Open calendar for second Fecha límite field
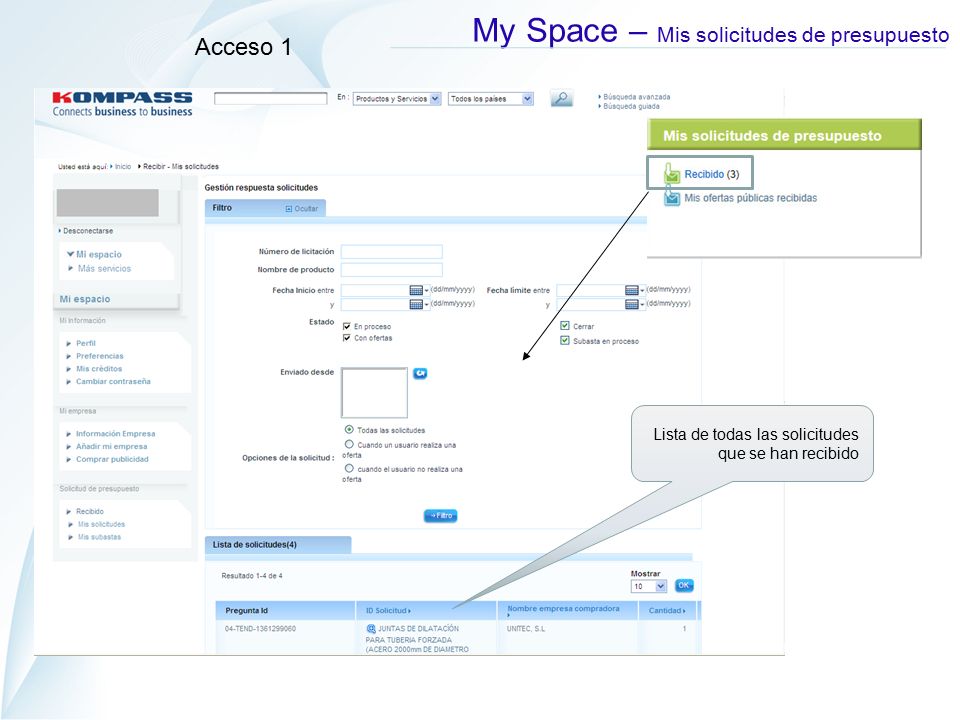The width and height of the screenshot is (960, 720). point(632,304)
